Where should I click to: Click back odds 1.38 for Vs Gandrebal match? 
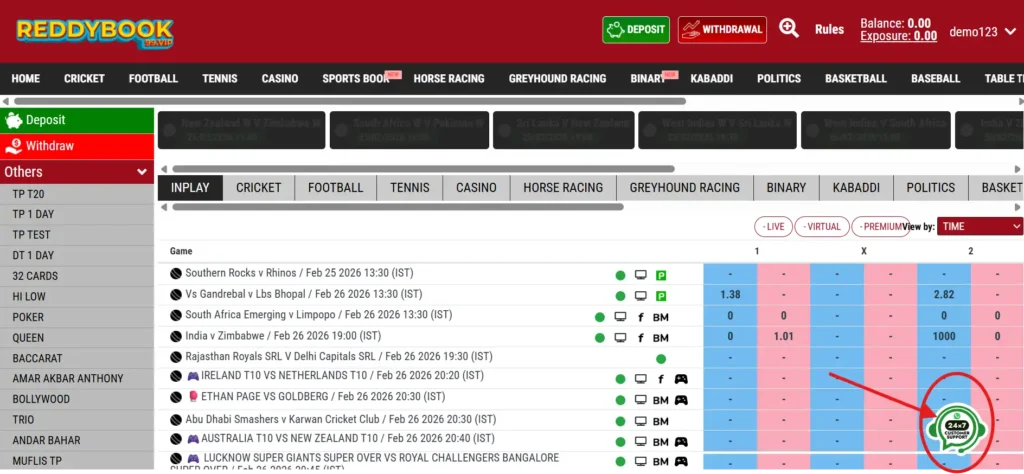pos(730,295)
